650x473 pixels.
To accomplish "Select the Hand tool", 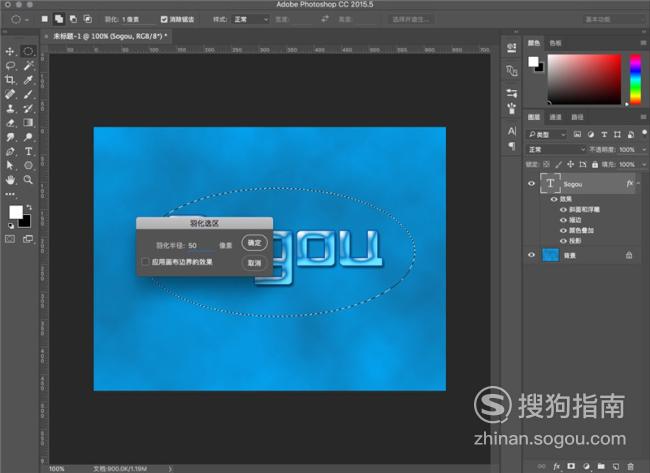I will (x=10, y=179).
